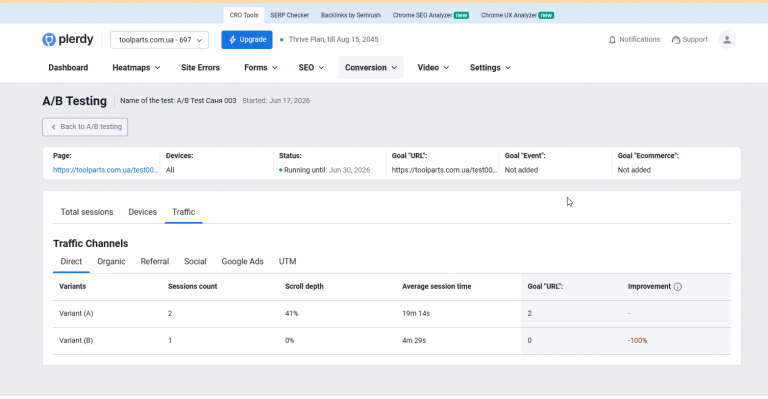The width and height of the screenshot is (768, 399).
Task: Click the Goal "URL" table column header
Action: (545, 286)
